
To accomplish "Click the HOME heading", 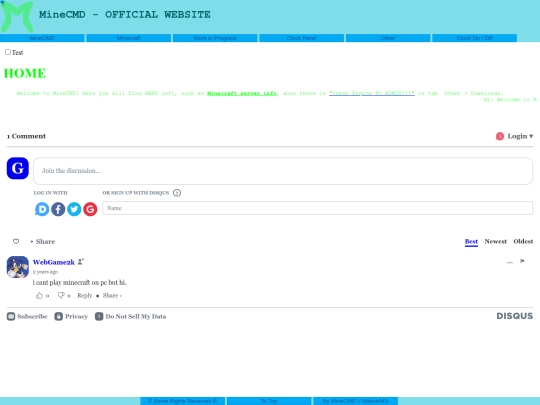I will pyautogui.click(x=25, y=73).
